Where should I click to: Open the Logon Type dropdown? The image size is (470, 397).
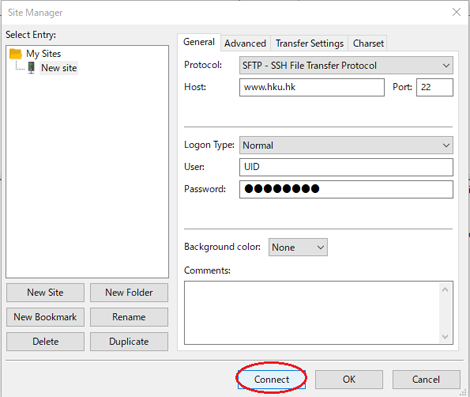tap(346, 145)
